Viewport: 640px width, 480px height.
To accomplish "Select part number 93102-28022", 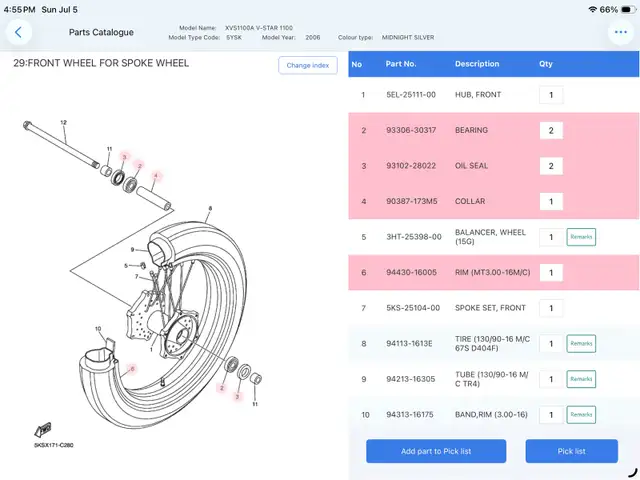I will point(411,166).
